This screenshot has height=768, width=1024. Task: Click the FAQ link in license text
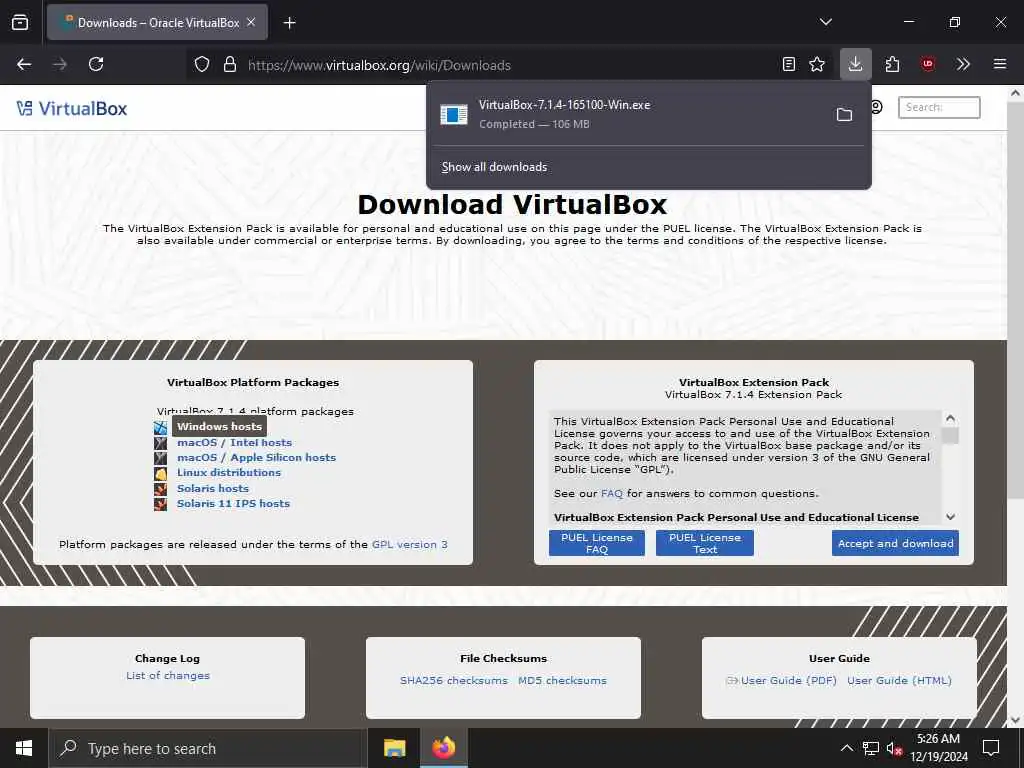(611, 494)
